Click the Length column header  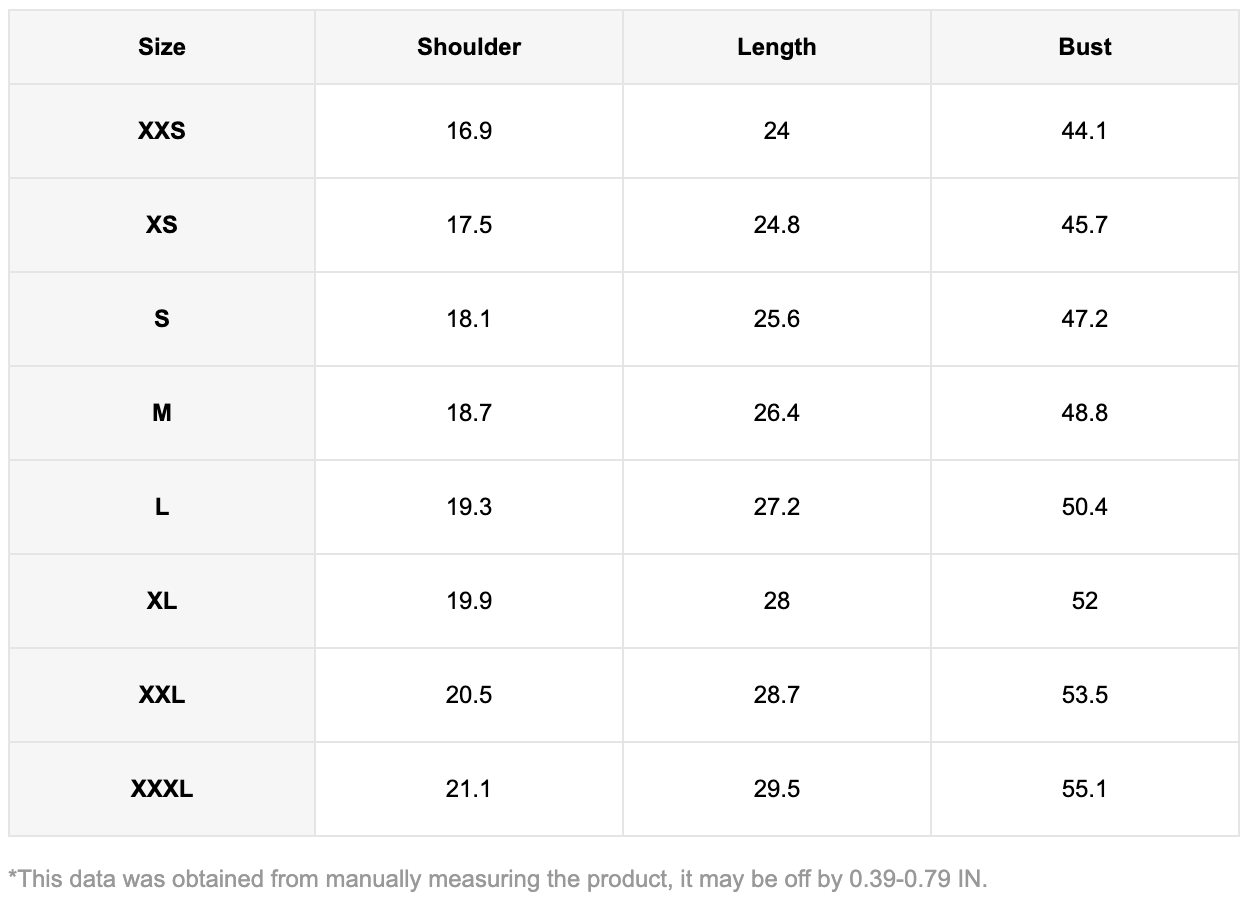tap(777, 47)
